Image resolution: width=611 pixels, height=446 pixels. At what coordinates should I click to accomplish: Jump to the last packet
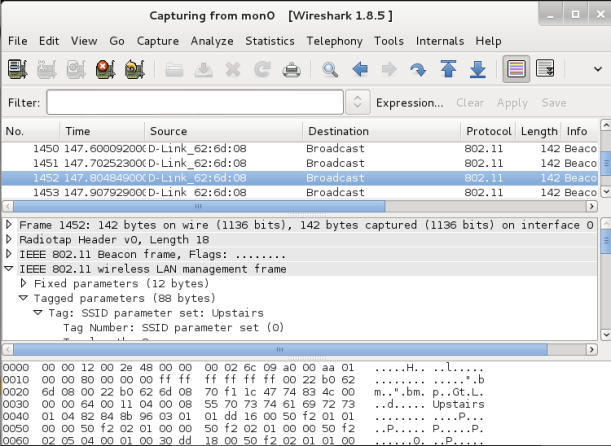[477, 69]
